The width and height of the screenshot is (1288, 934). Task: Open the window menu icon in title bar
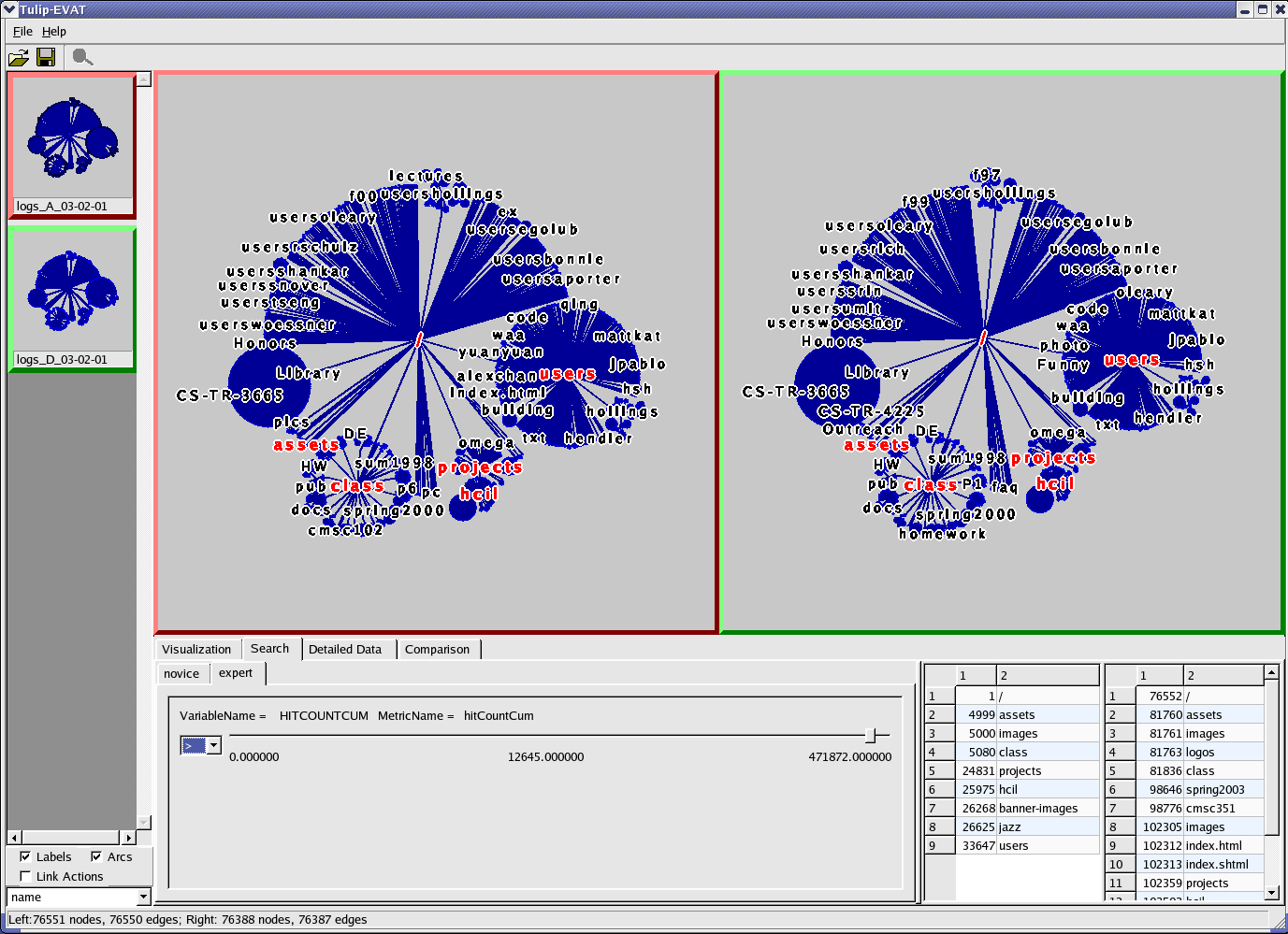click(9, 9)
